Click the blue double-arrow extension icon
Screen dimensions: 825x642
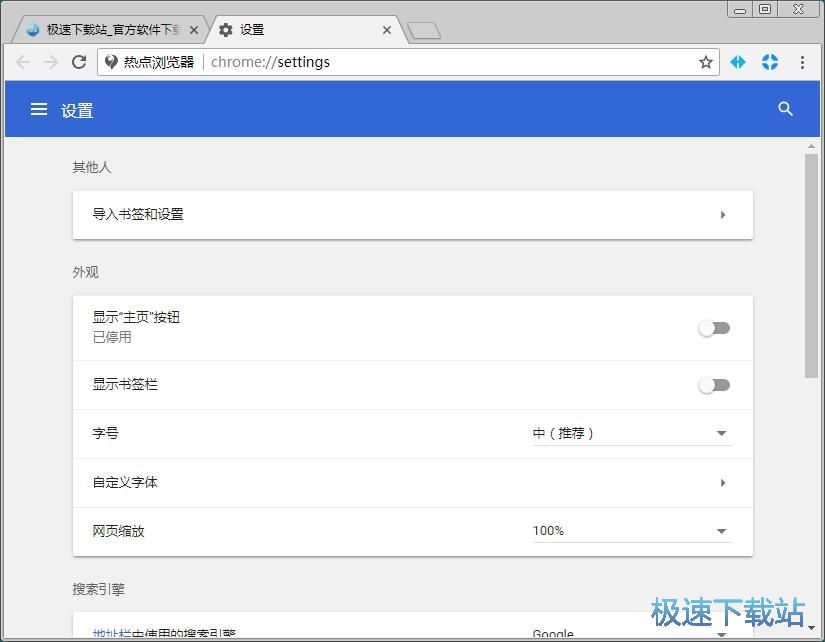(738, 62)
